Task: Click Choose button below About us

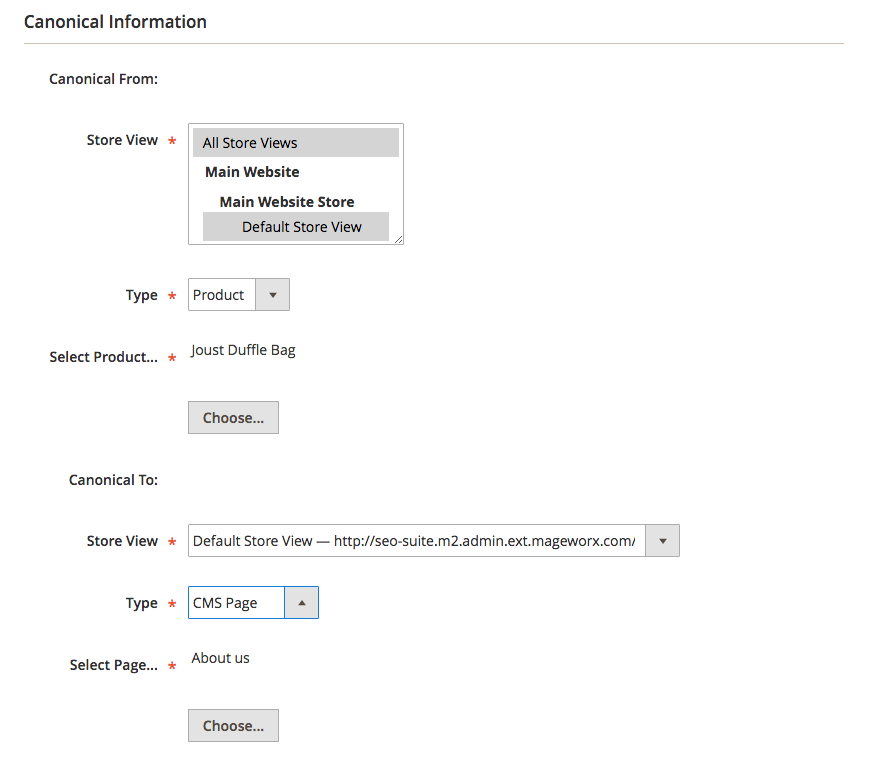Action: (233, 726)
